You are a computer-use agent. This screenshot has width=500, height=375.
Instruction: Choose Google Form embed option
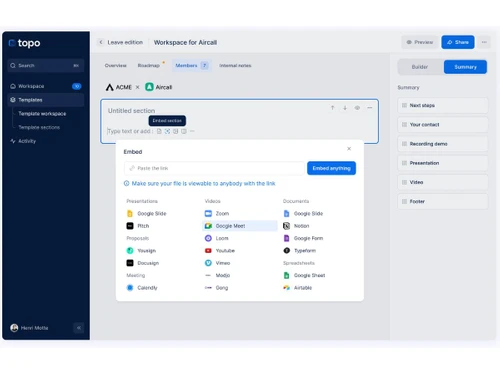pyautogui.click(x=303, y=238)
